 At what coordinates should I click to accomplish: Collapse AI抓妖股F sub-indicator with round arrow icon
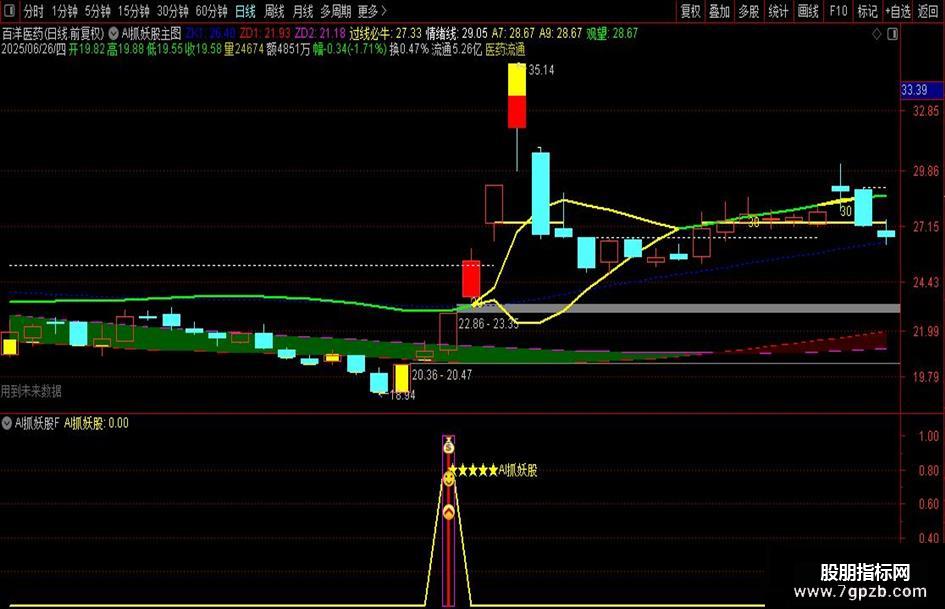coord(7,423)
